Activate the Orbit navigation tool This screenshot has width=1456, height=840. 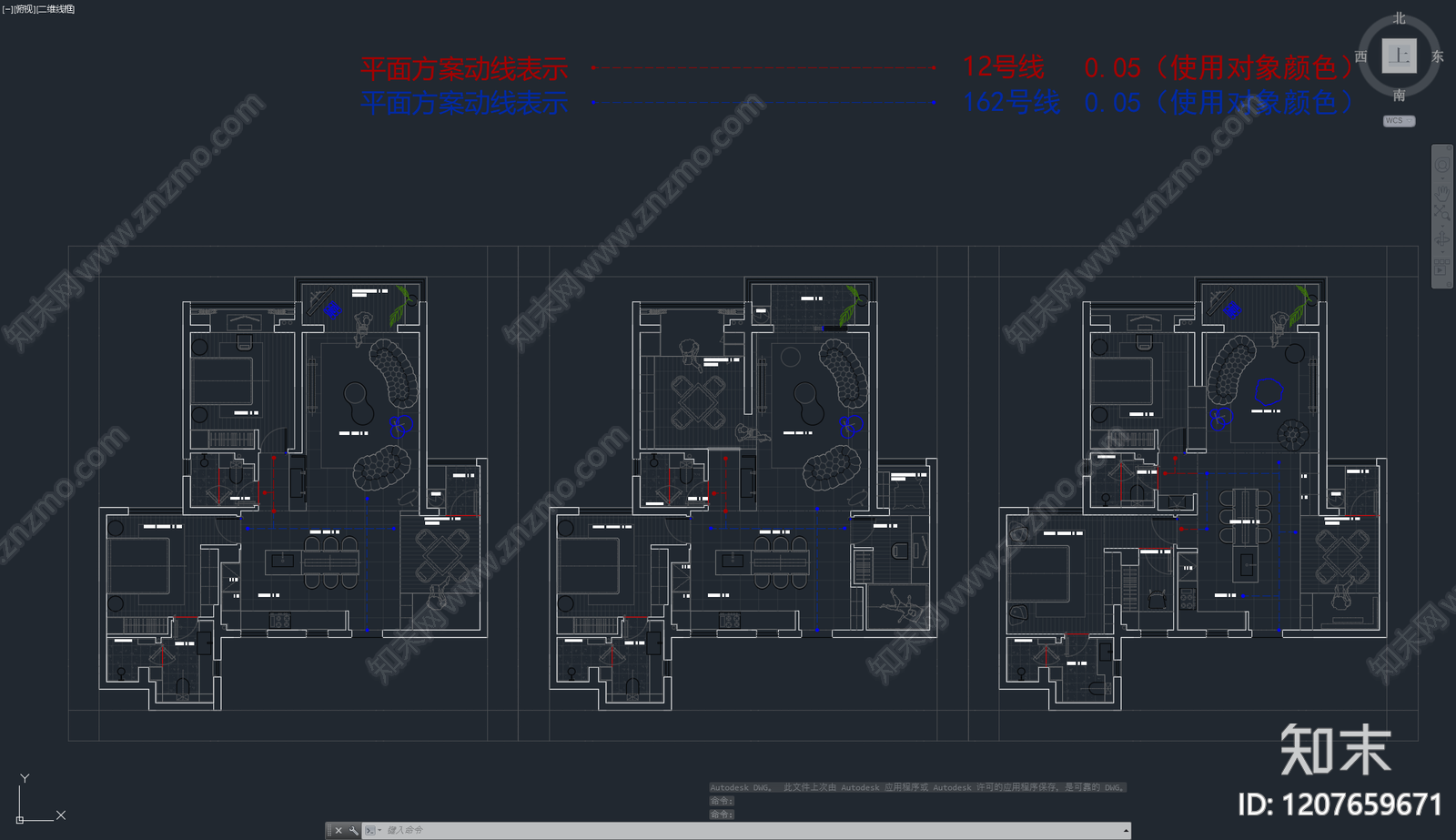[1441, 239]
